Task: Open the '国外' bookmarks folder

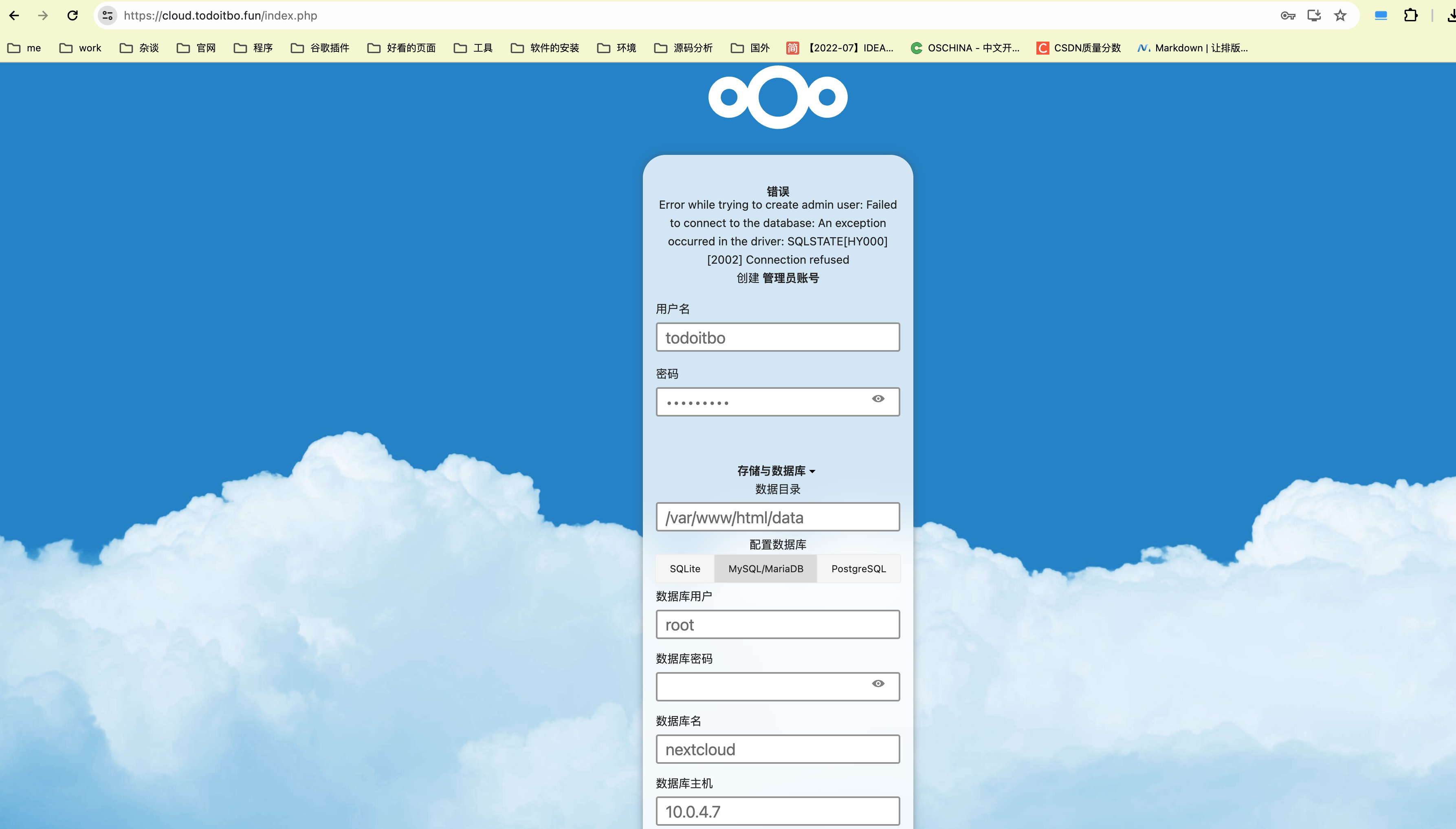Action: 750,48
